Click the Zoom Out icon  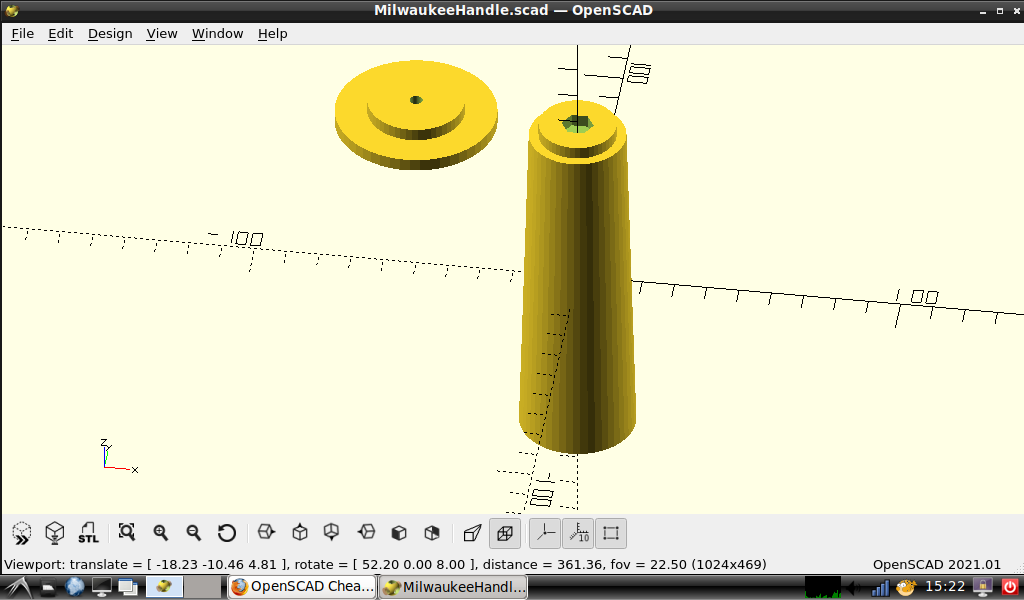[194, 533]
